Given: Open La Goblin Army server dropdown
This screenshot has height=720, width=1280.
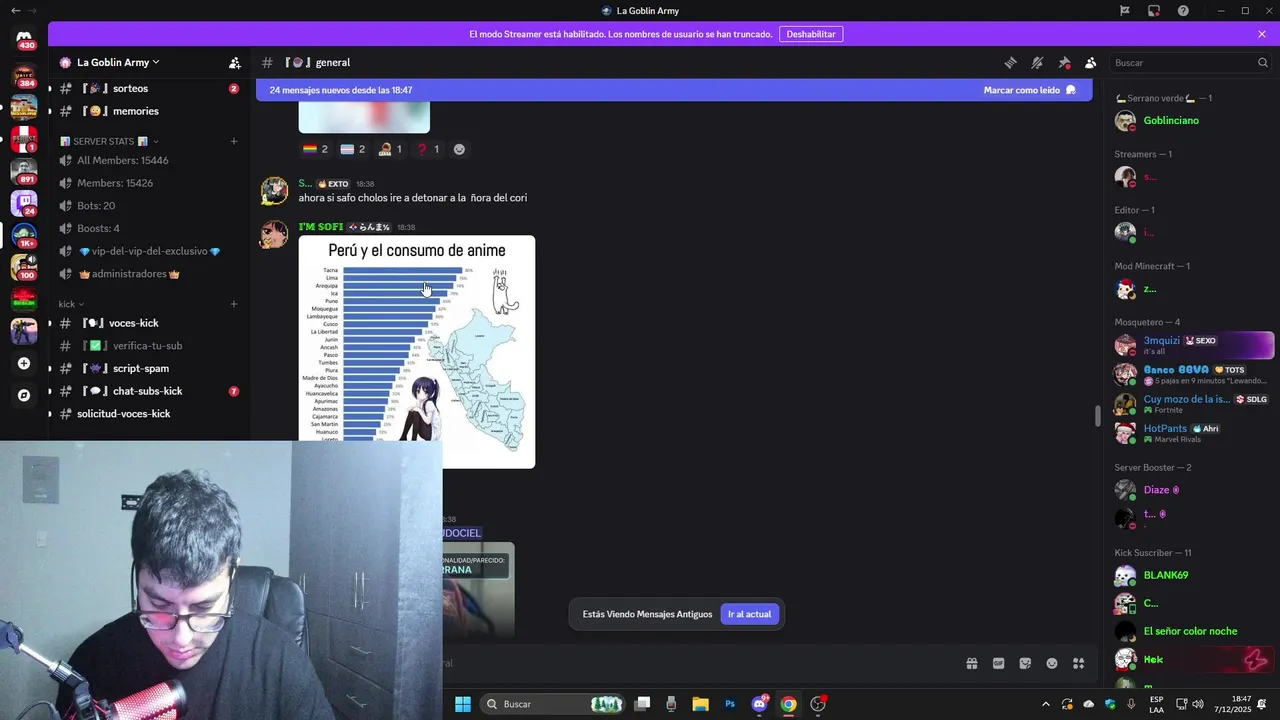Looking at the screenshot, I should coord(118,62).
